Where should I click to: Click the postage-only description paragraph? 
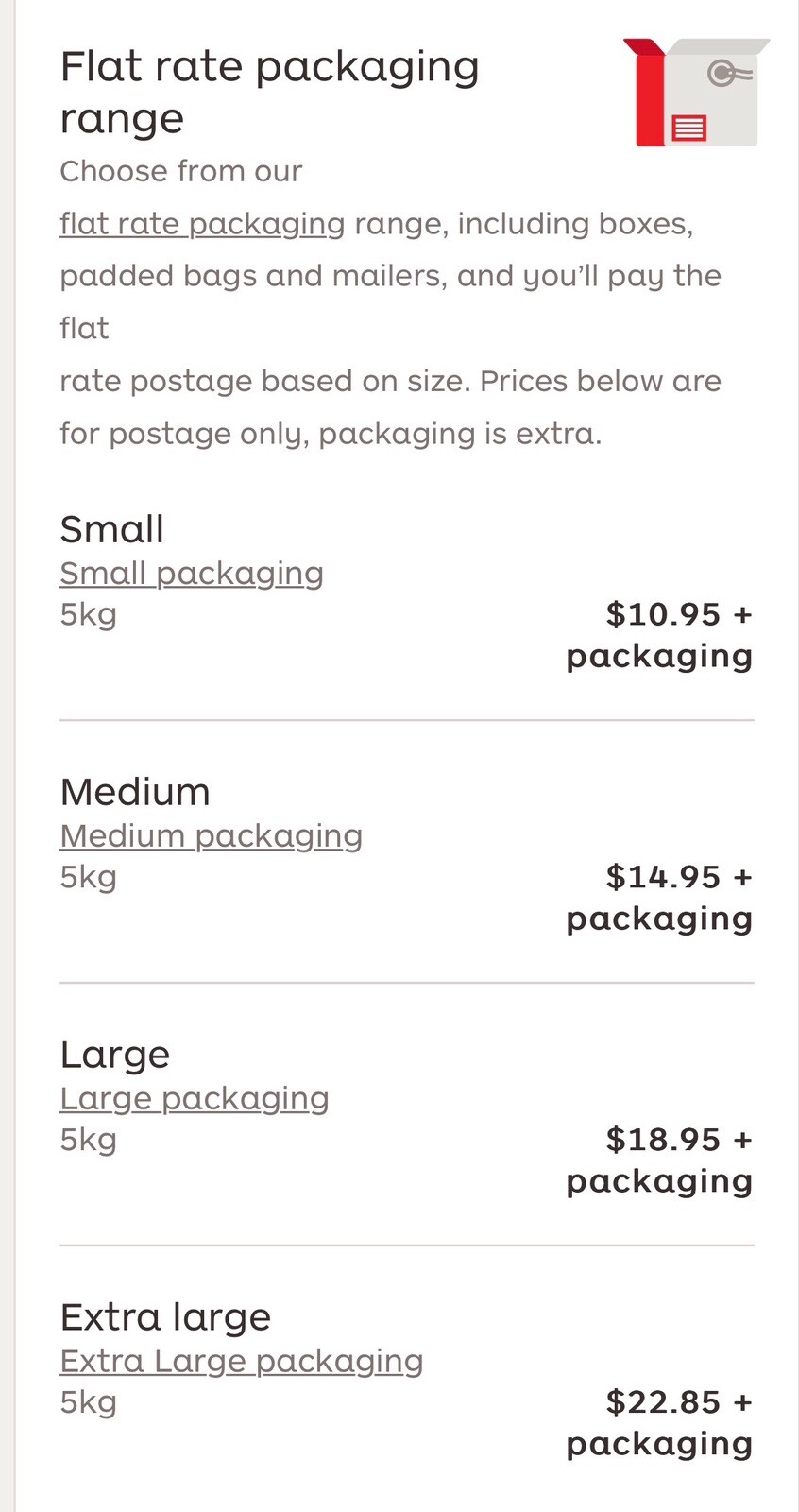(391, 302)
